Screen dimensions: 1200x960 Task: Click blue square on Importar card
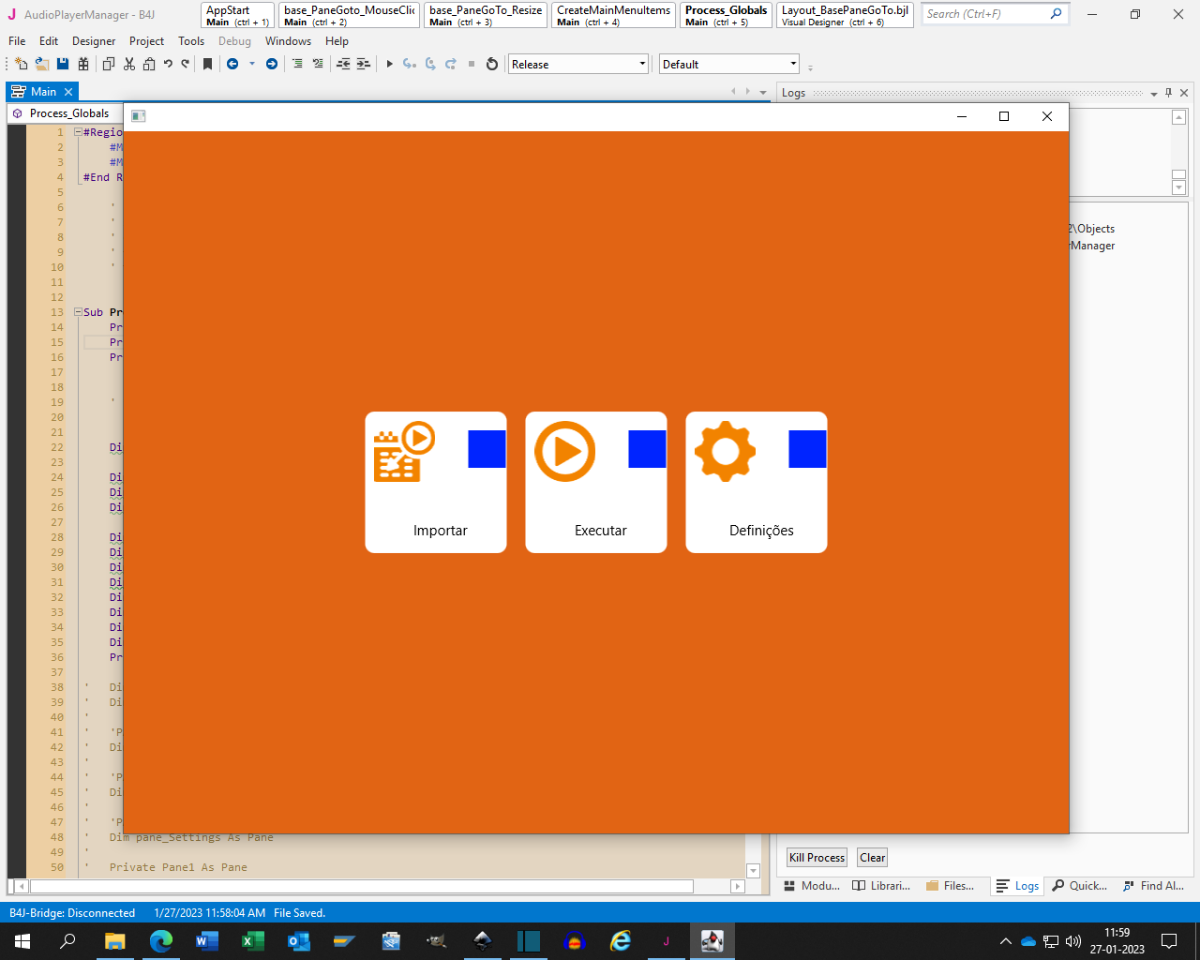487,449
